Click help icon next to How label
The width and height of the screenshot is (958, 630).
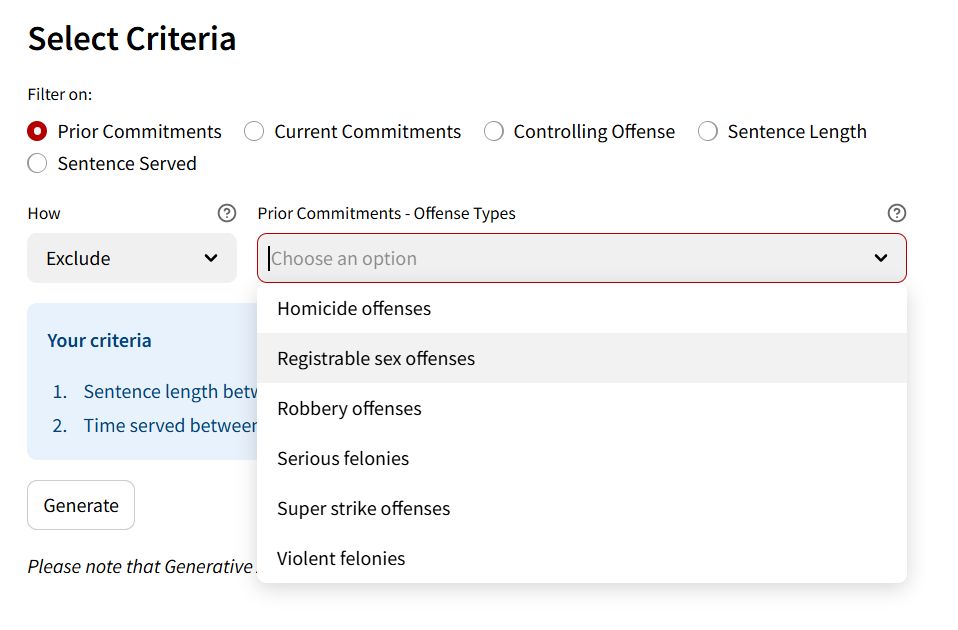[x=227, y=213]
